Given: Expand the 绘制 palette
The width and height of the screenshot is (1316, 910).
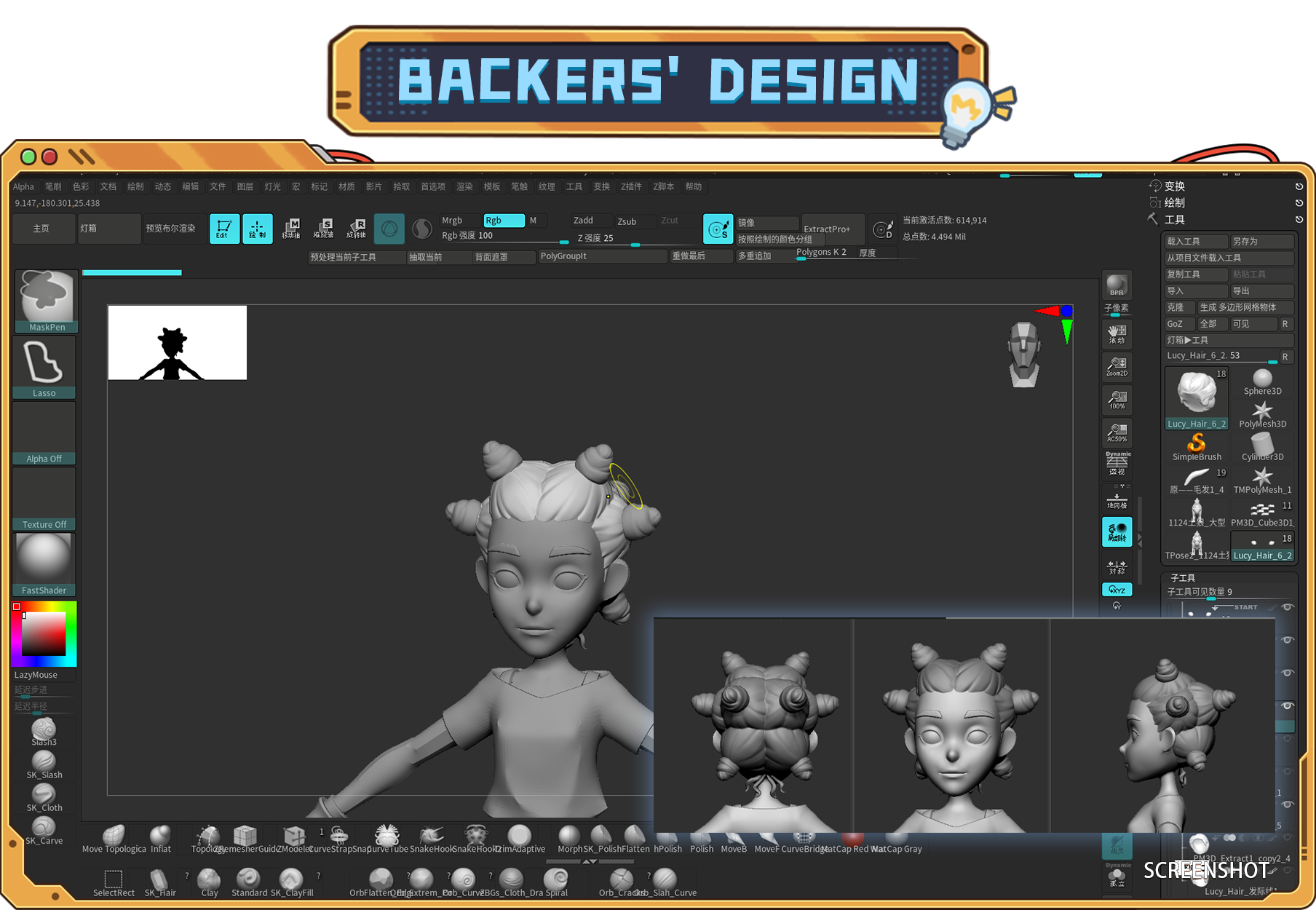Looking at the screenshot, I should [1174, 203].
